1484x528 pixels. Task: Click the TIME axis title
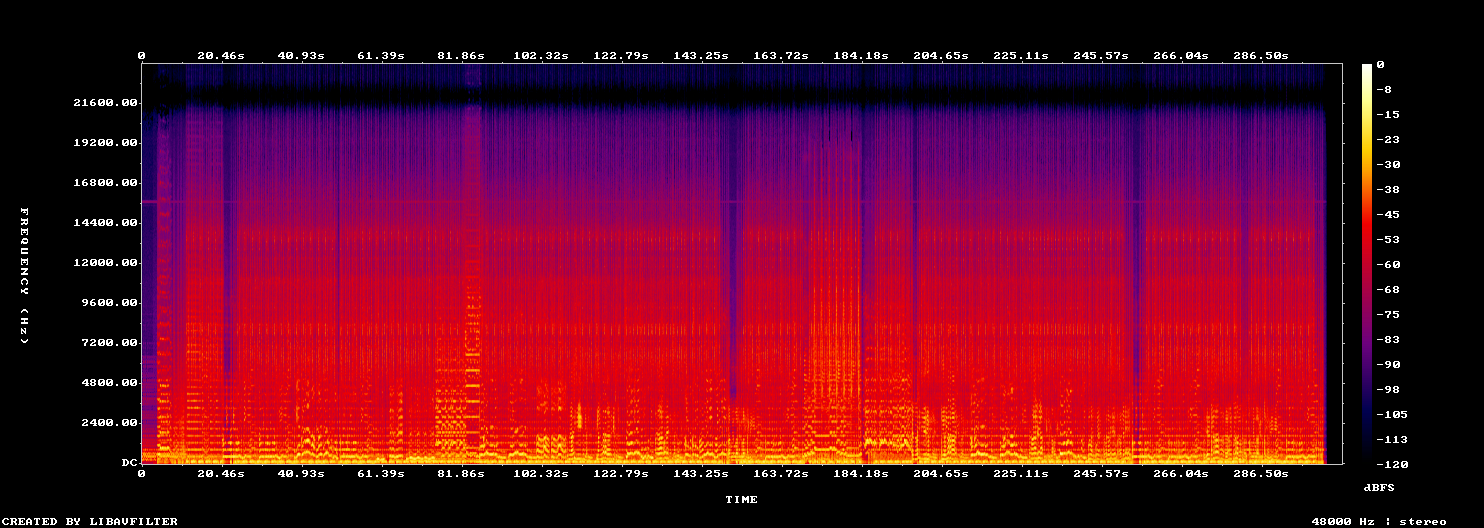tap(741, 499)
